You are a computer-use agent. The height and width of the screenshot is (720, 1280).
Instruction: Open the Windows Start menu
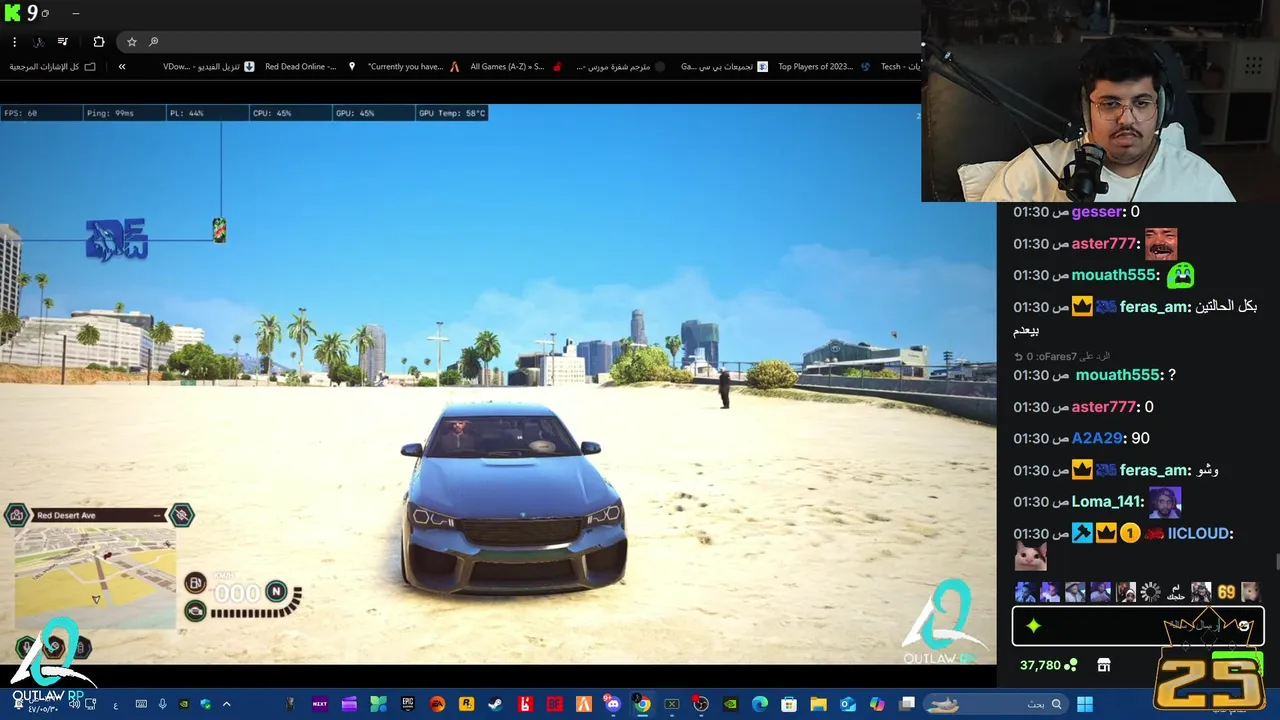pyautogui.click(x=1085, y=705)
